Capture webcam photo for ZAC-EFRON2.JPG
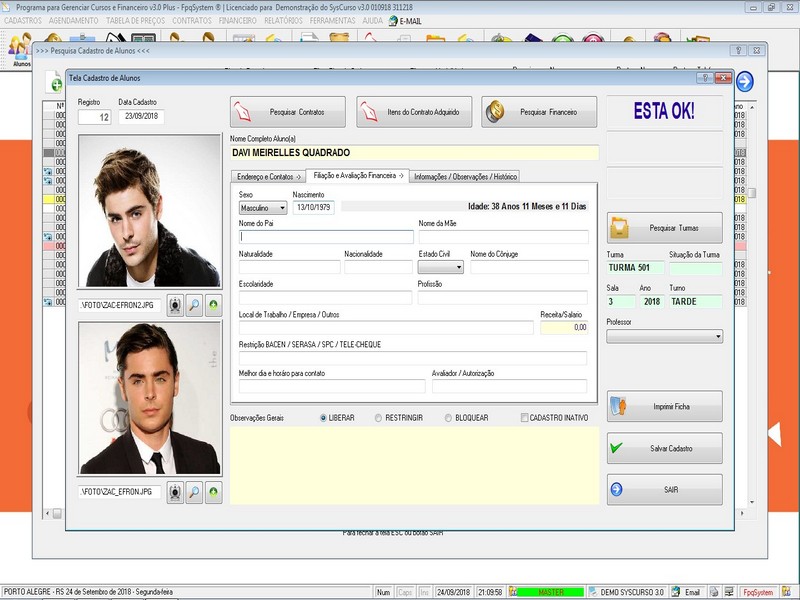Viewport: 800px width, 600px height. point(175,305)
